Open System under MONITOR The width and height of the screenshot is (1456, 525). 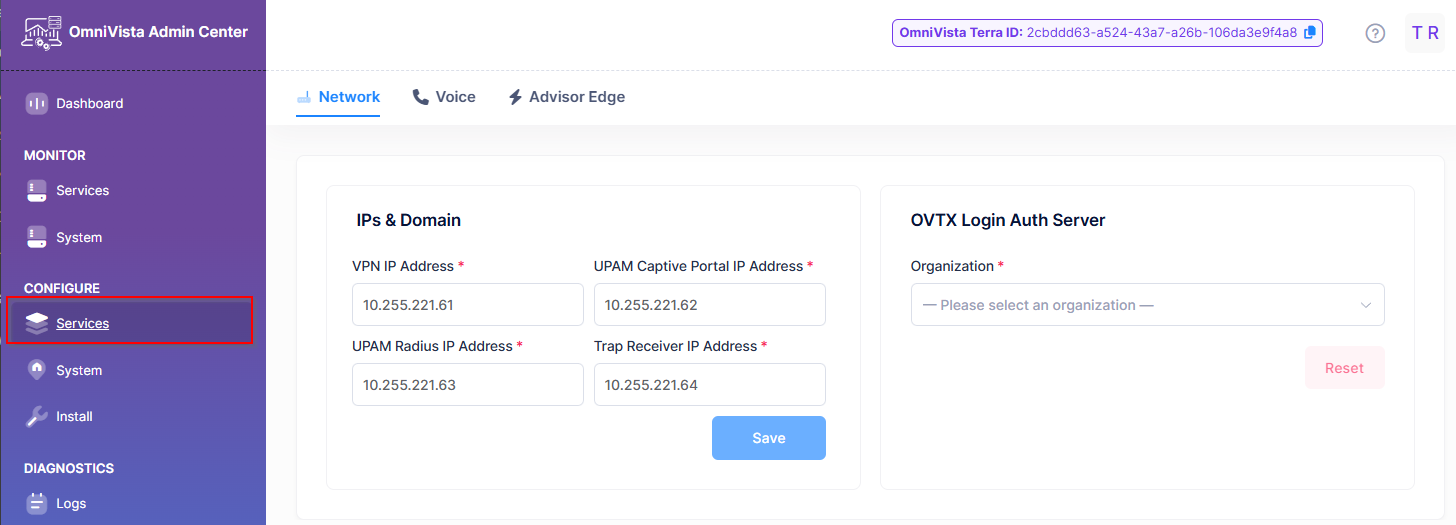[133, 237]
